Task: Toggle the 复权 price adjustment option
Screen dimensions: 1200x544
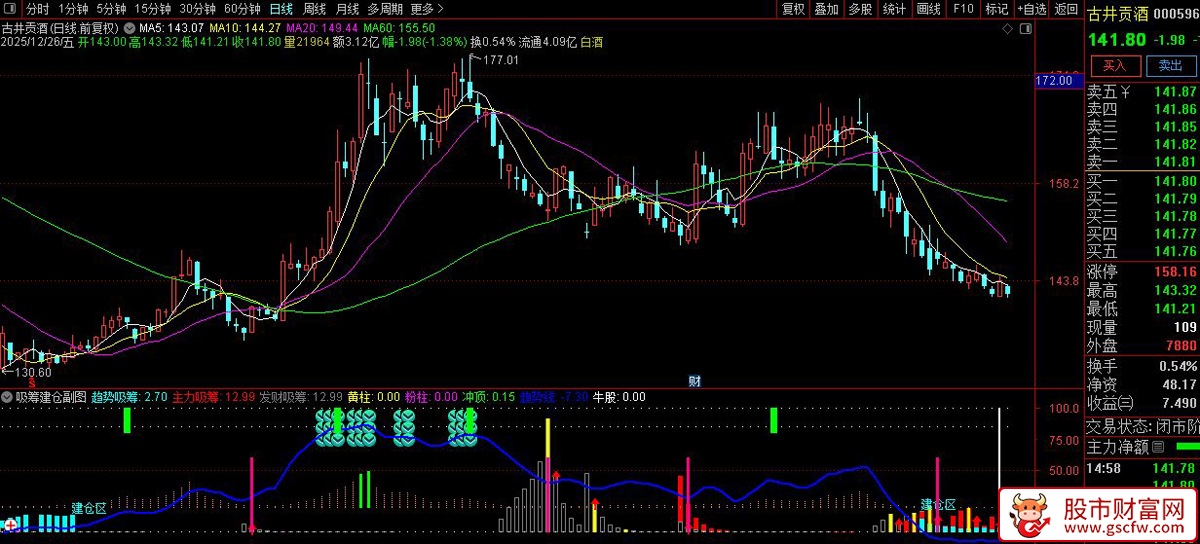Action: tap(793, 9)
